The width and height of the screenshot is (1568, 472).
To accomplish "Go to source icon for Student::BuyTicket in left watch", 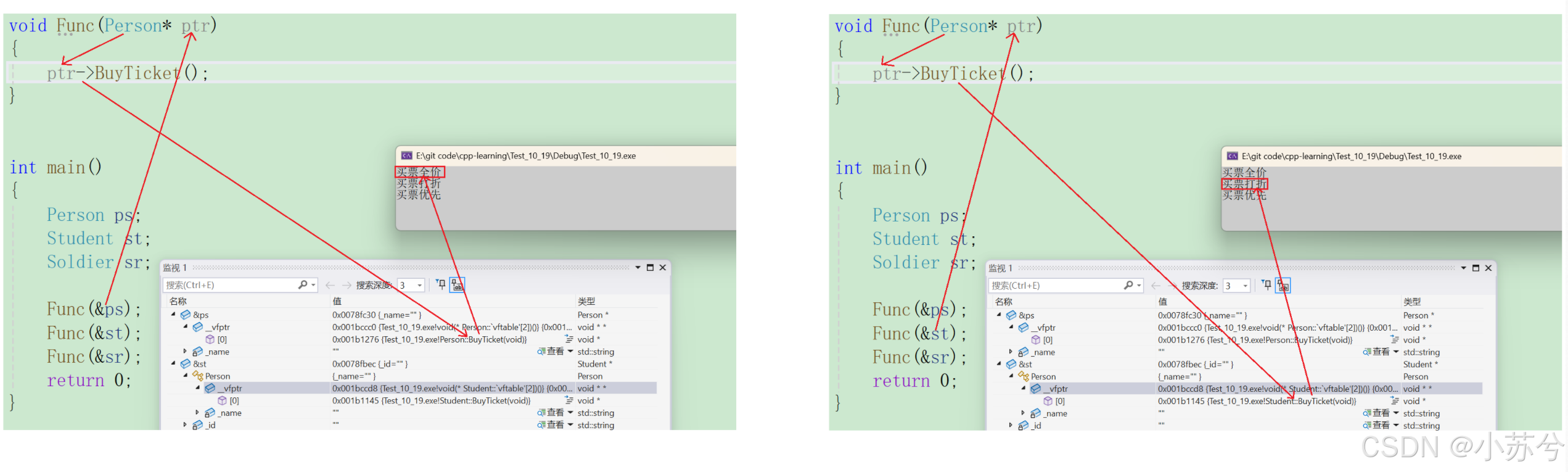I will (x=569, y=400).
